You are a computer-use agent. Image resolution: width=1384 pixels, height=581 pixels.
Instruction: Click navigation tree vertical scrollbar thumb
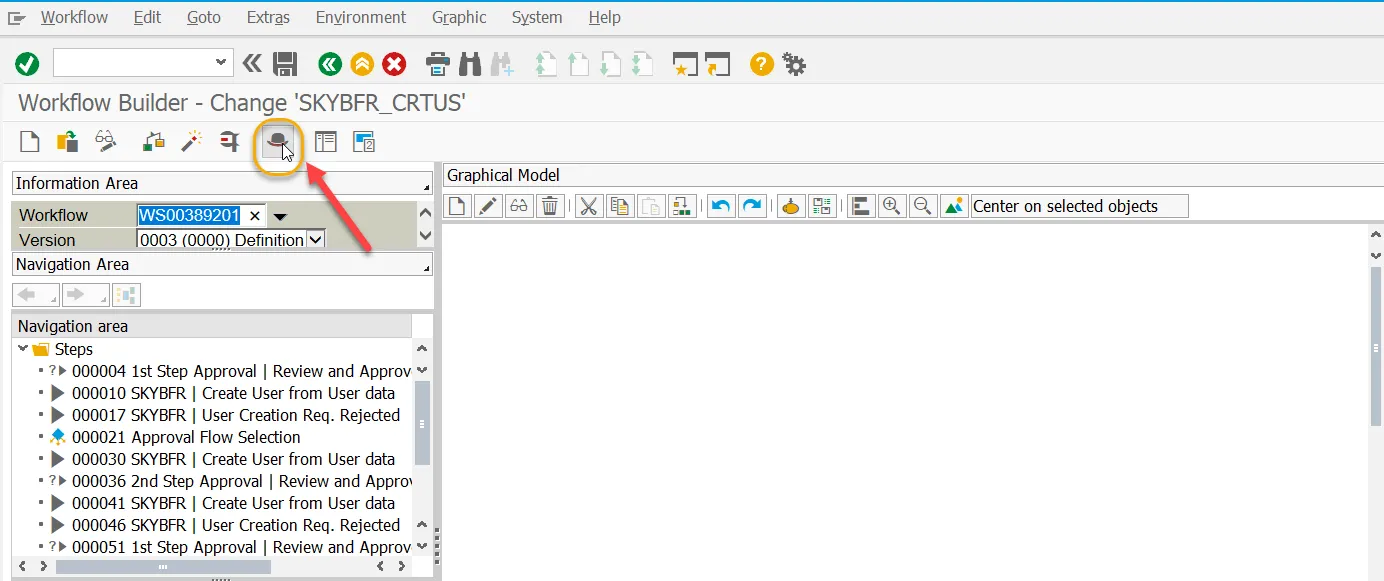click(422, 424)
